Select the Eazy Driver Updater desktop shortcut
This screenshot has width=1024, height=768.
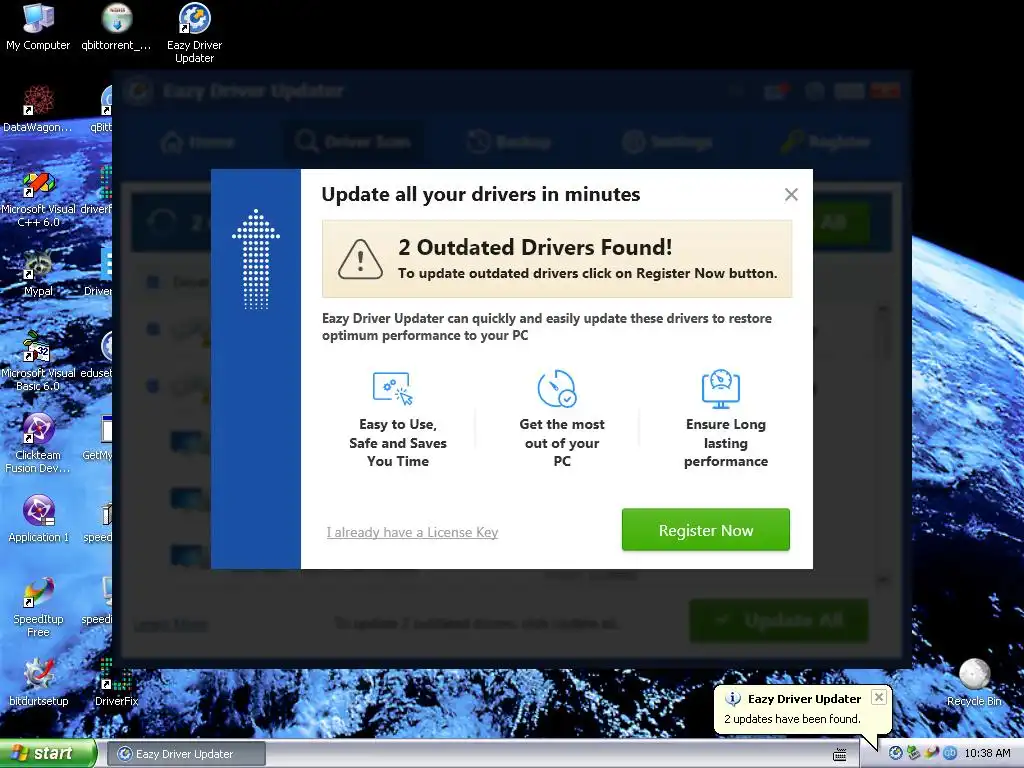pos(195,33)
